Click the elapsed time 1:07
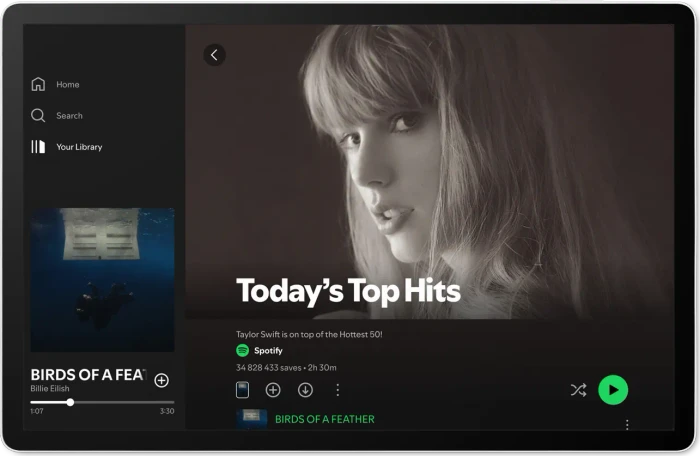The image size is (700, 456). [37, 411]
